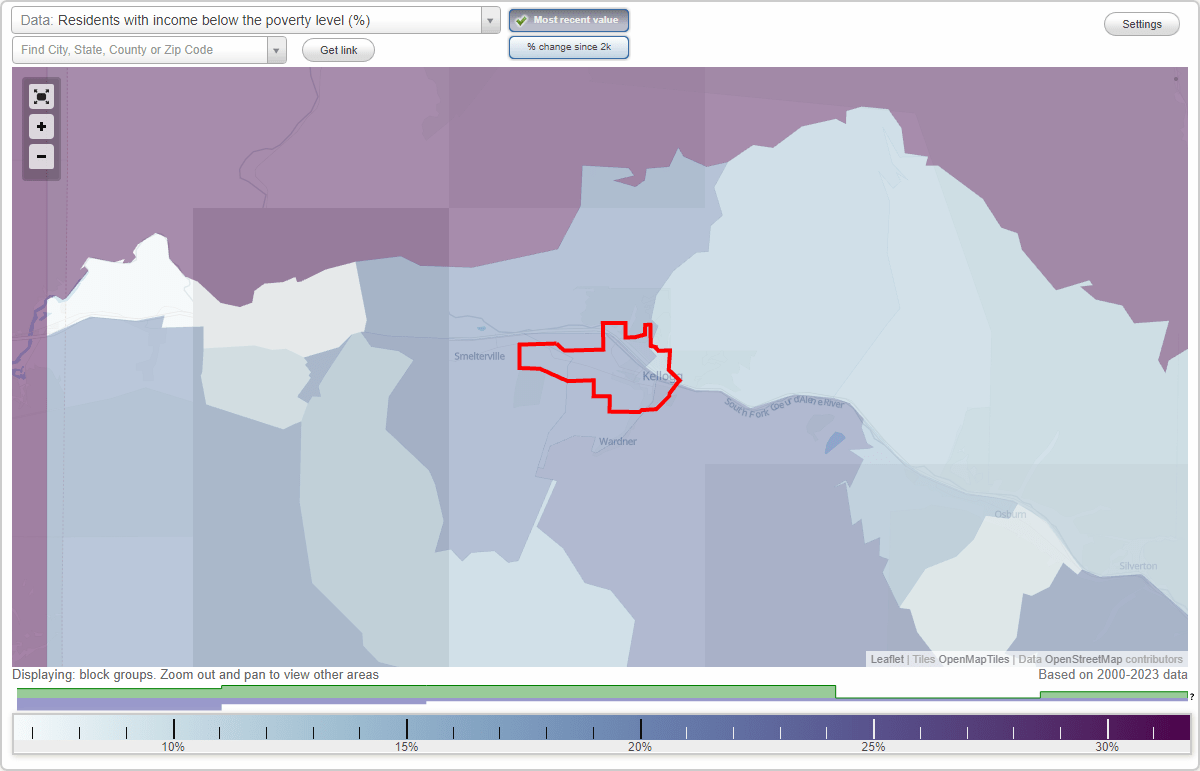
Task: Click the South Fork Coeur d'Alene River label
Action: pos(785,405)
